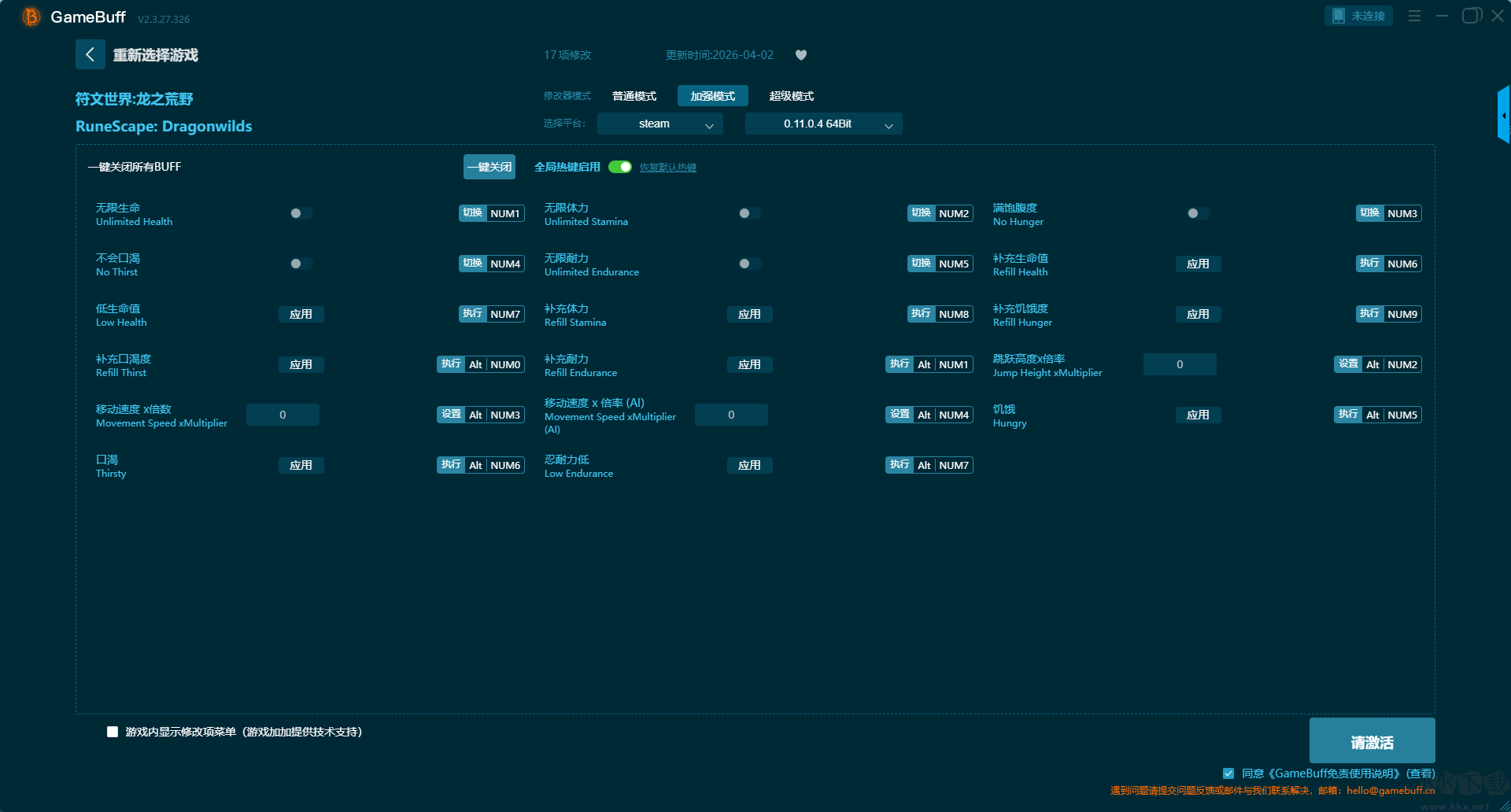Apply the Thirsty cheat
This screenshot has height=812, width=1511.
coord(301,465)
